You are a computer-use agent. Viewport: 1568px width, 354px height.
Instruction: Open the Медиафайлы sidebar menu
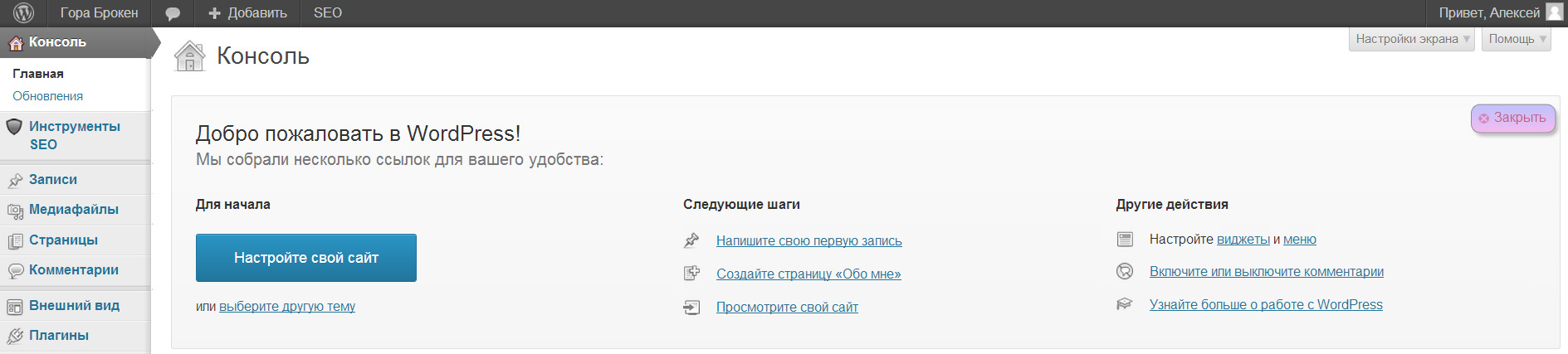(x=74, y=210)
